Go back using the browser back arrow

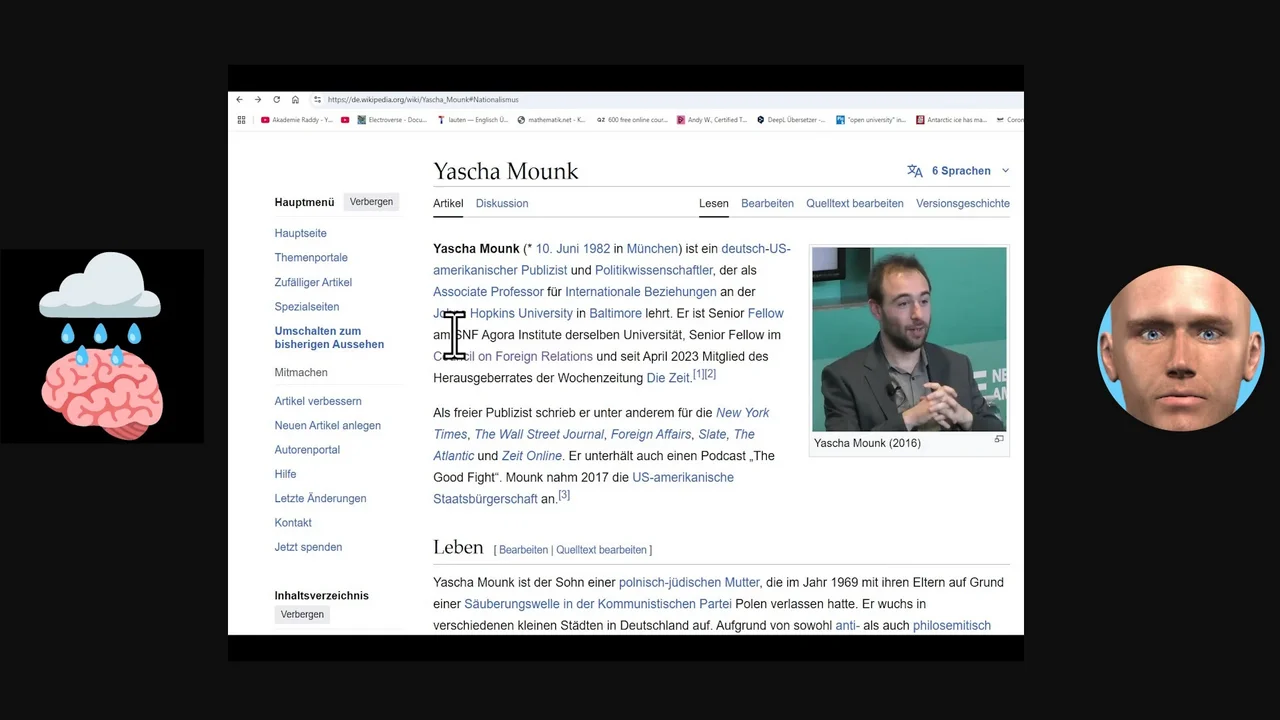(240, 100)
